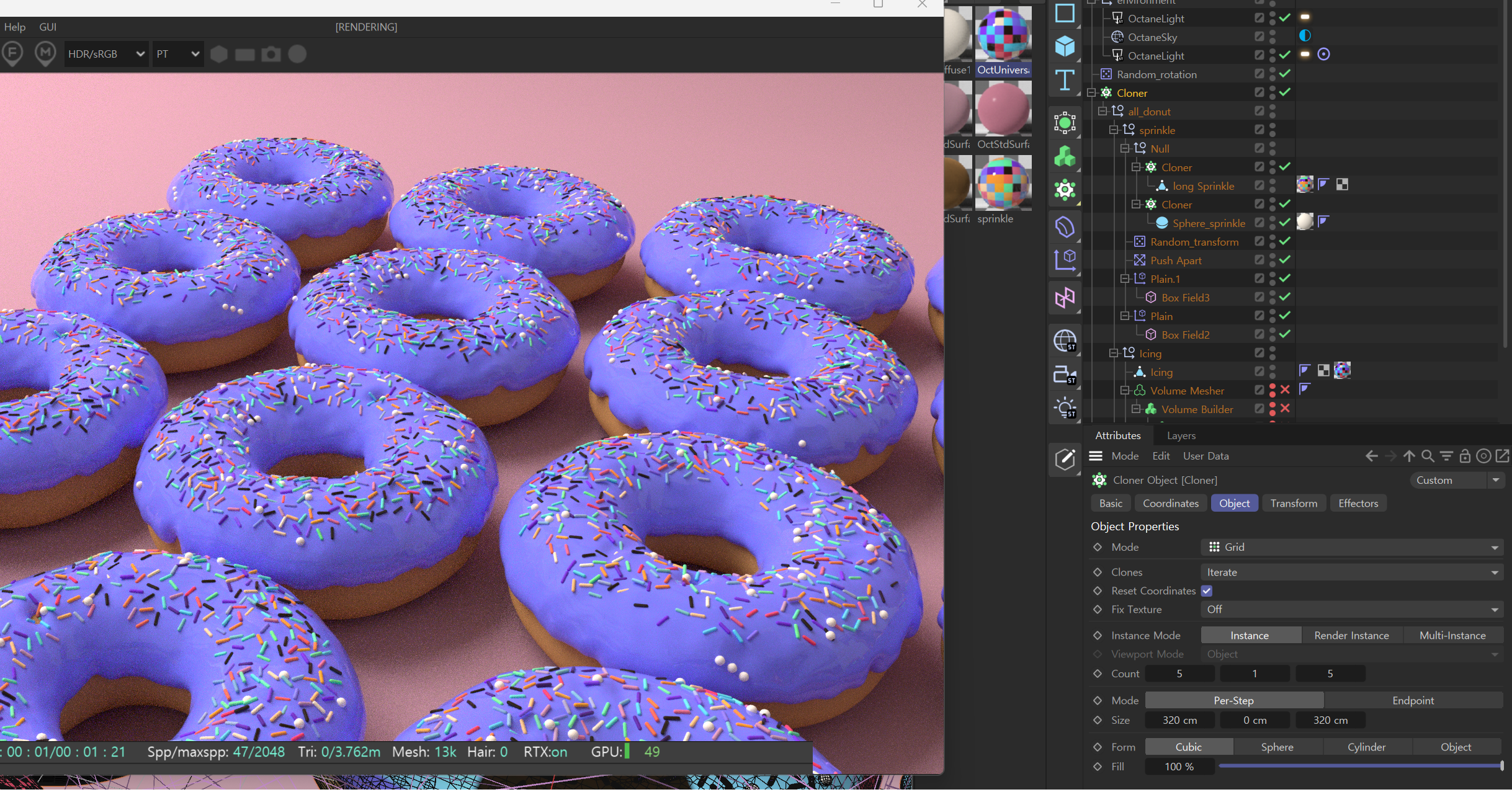Adjust the Fill percentage slider

(1361, 767)
